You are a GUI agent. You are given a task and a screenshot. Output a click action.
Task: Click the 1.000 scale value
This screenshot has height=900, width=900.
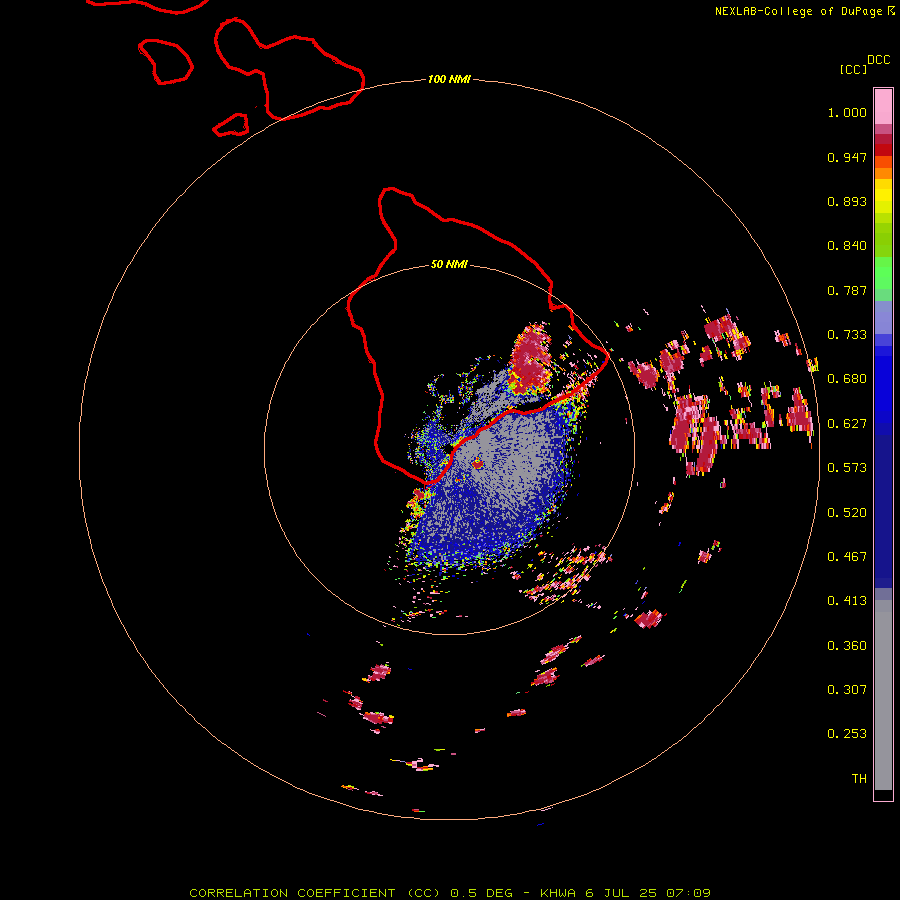point(847,112)
